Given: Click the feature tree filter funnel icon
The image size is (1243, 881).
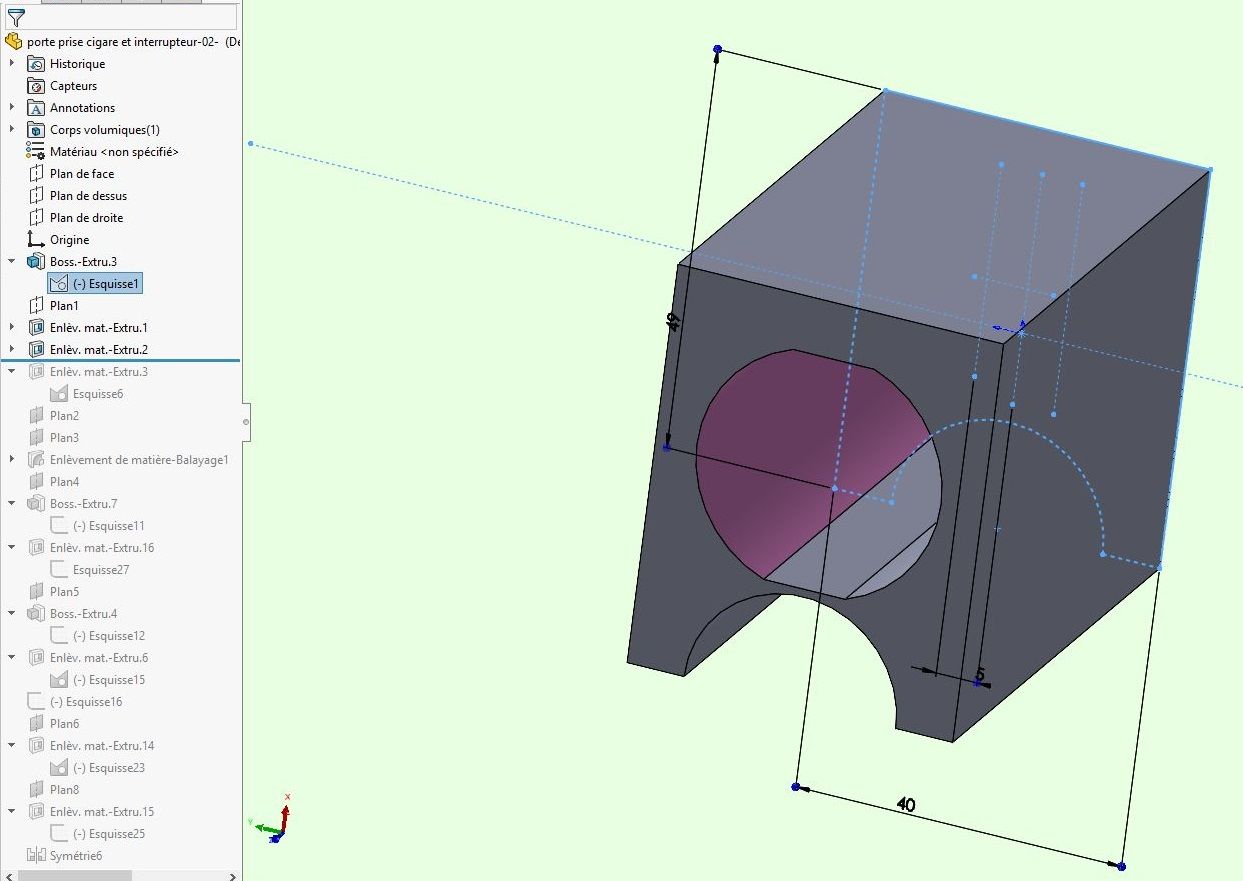Looking at the screenshot, I should (x=15, y=17).
